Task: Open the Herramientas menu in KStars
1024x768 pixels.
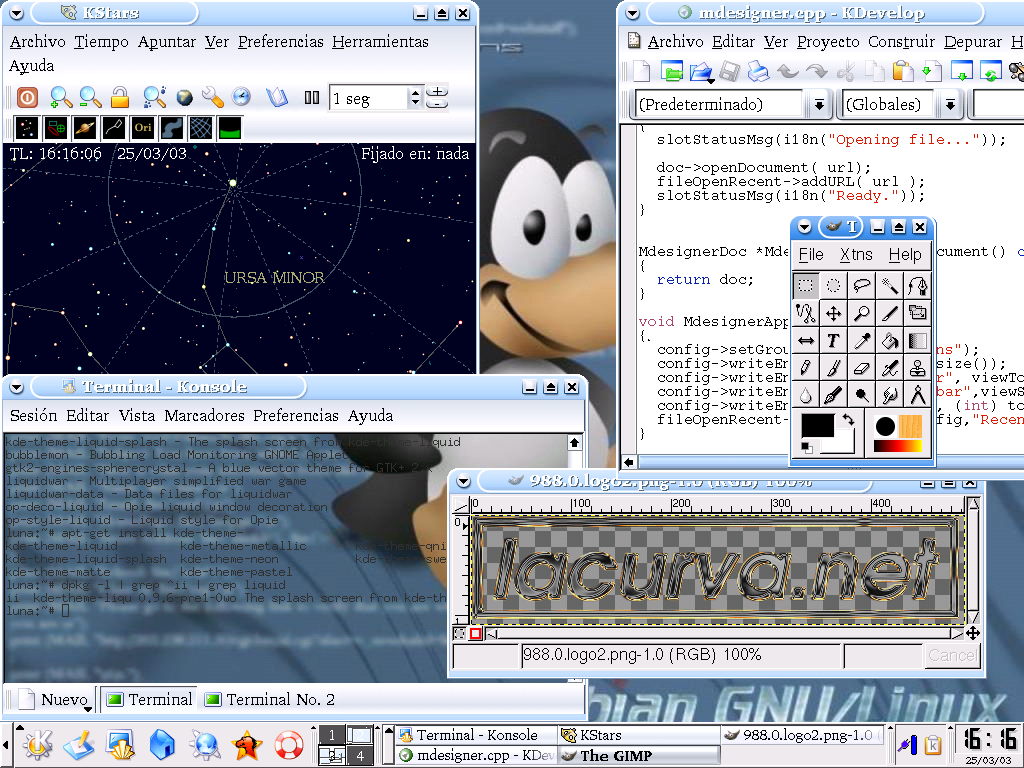Action: 380,42
